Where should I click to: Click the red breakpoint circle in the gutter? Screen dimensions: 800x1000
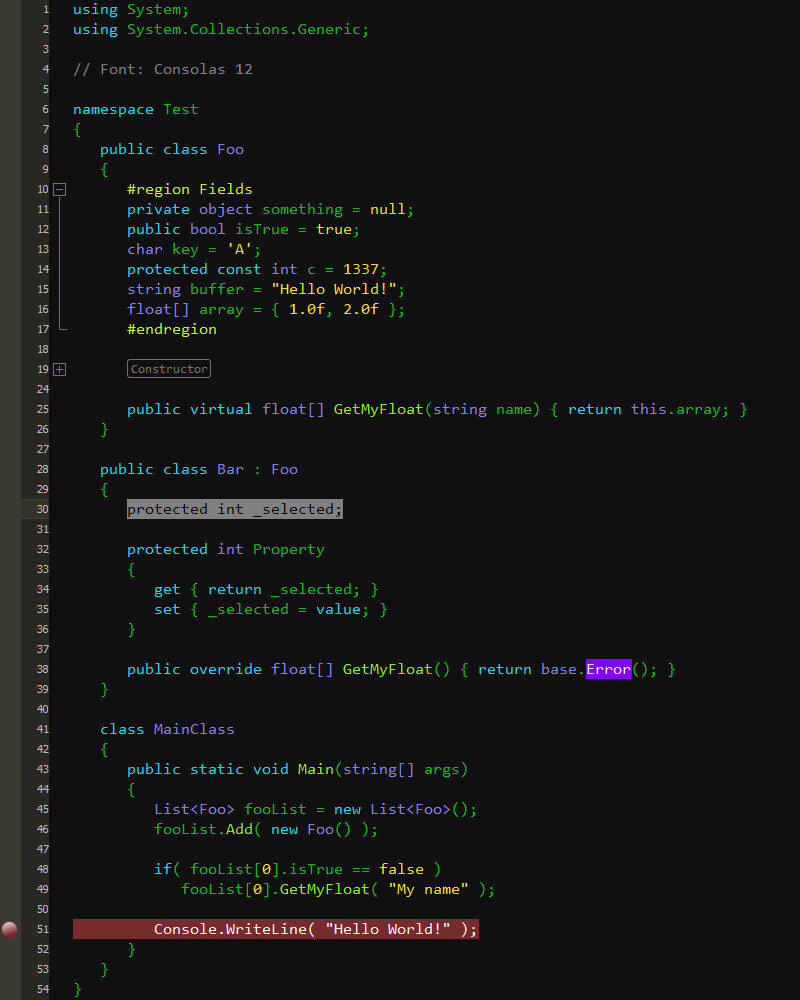click(x=10, y=928)
